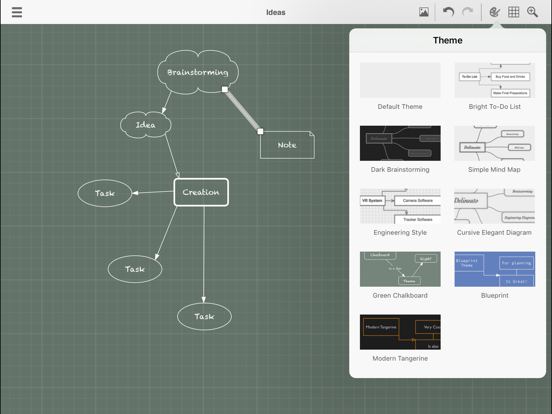
Task: Select the Note shape
Action: tap(287, 145)
